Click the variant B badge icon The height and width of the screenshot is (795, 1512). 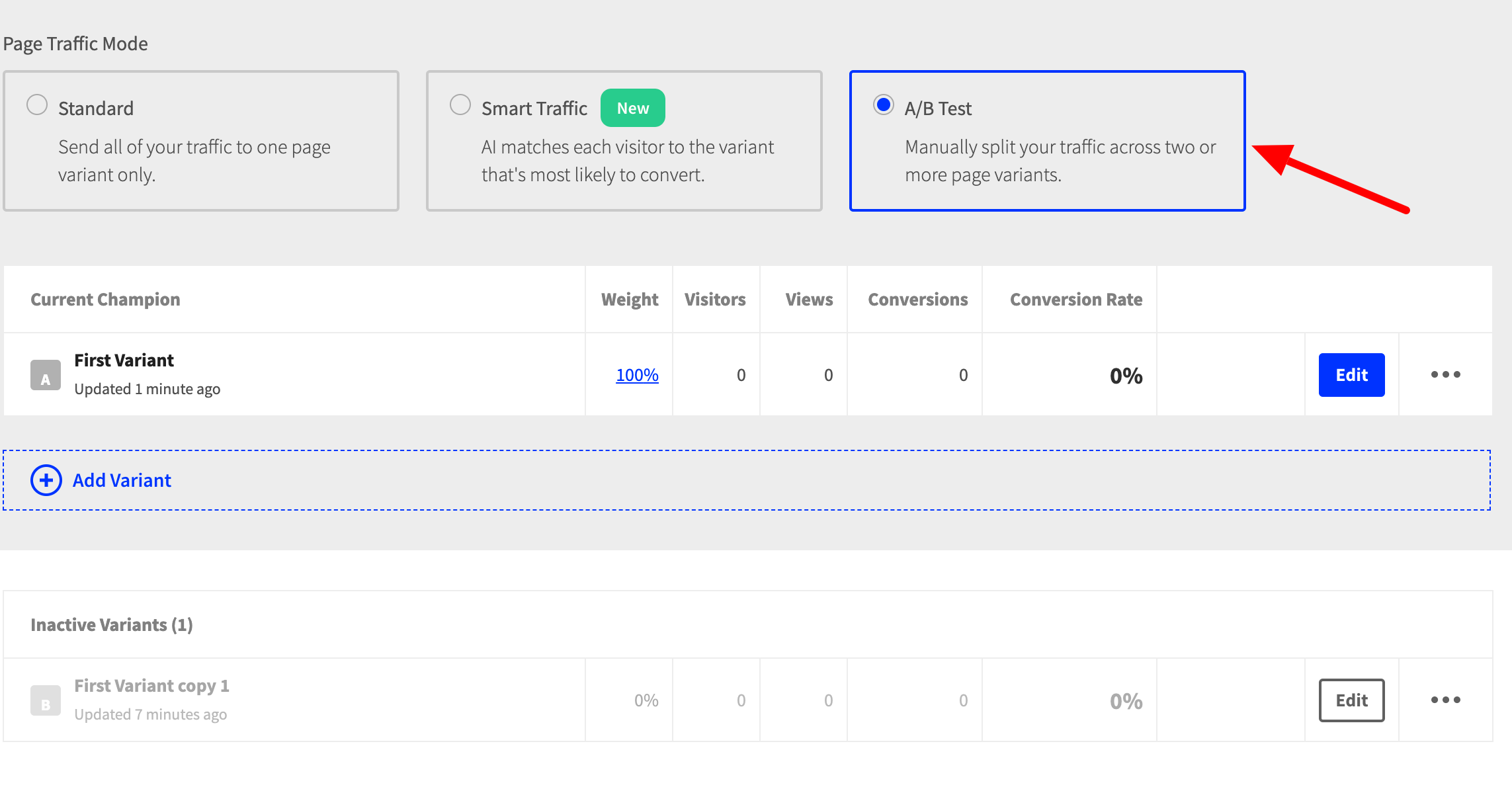point(46,700)
